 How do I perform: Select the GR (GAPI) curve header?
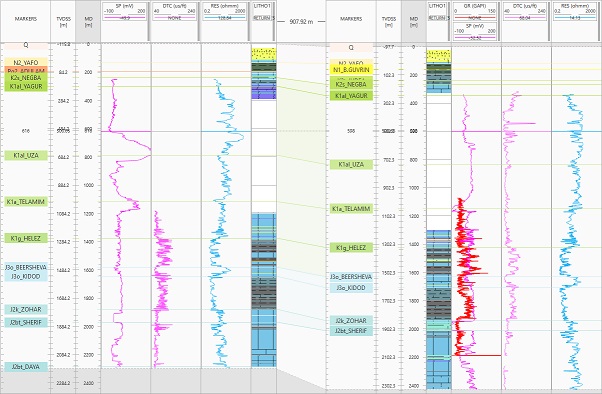475,12
